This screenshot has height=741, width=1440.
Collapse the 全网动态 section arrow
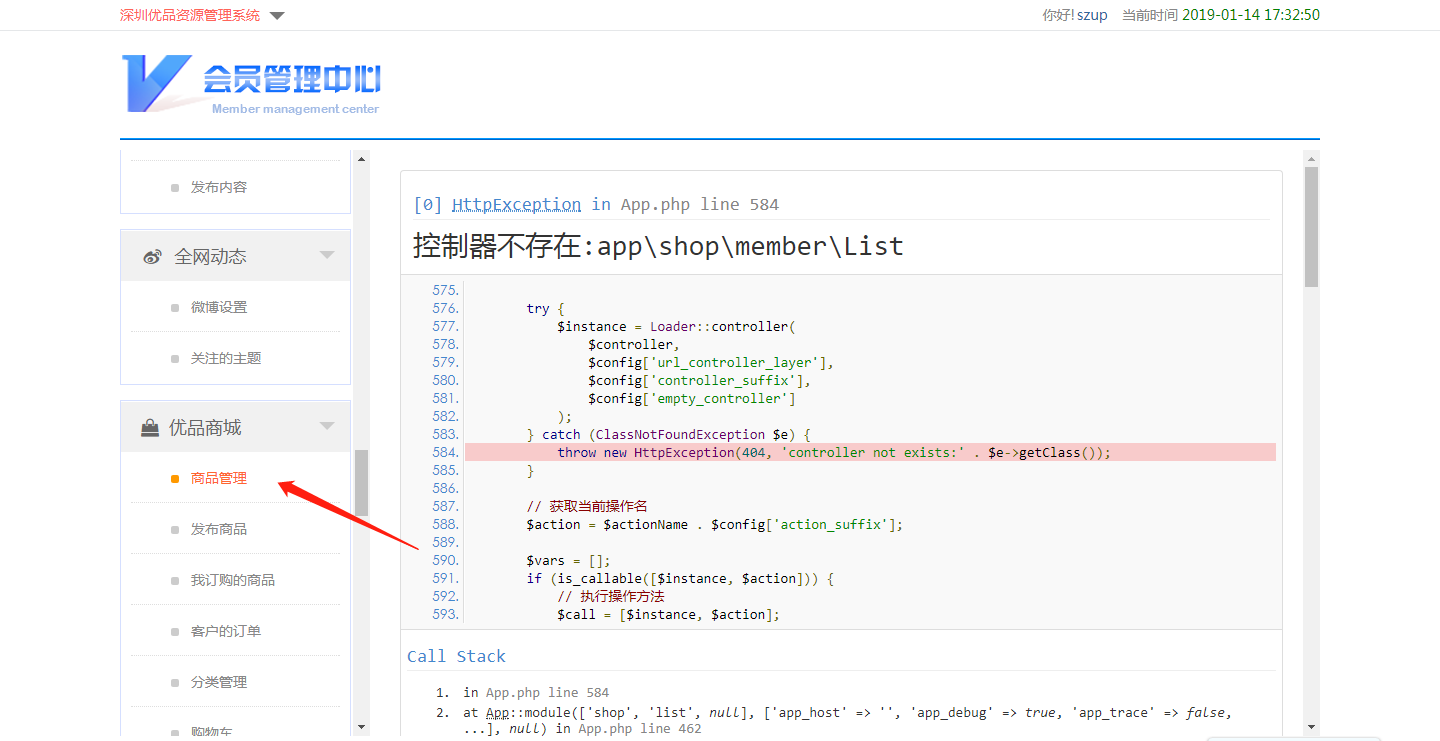pyautogui.click(x=327, y=256)
